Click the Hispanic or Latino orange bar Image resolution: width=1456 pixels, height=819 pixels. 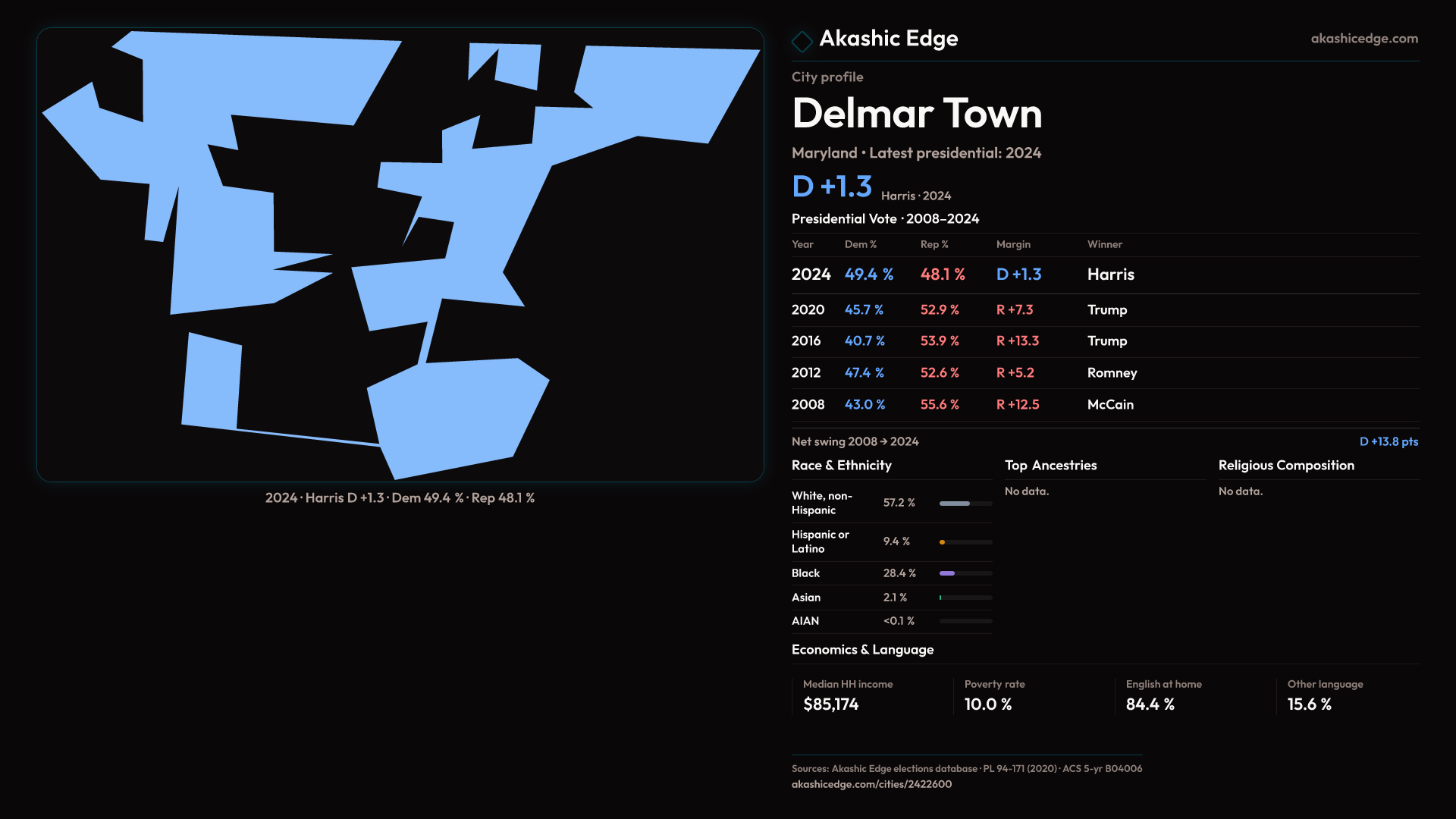943,542
